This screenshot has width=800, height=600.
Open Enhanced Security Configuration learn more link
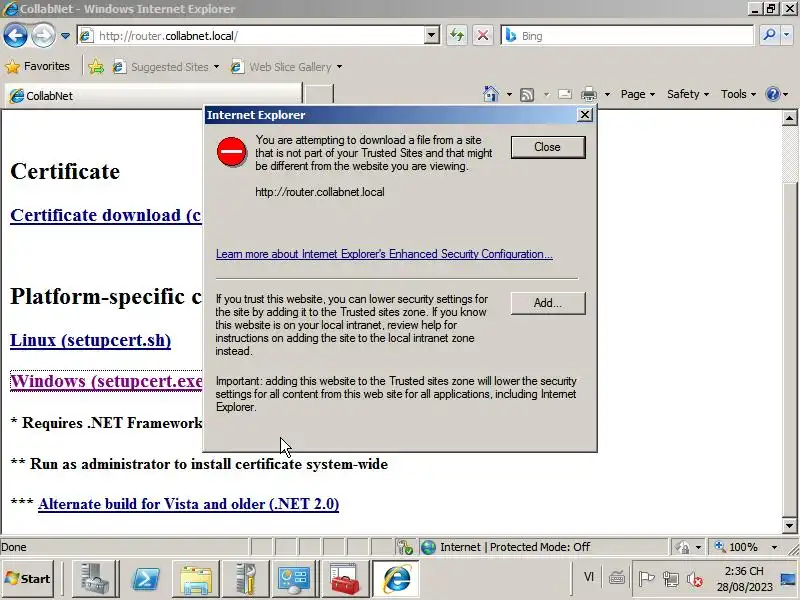point(384,254)
